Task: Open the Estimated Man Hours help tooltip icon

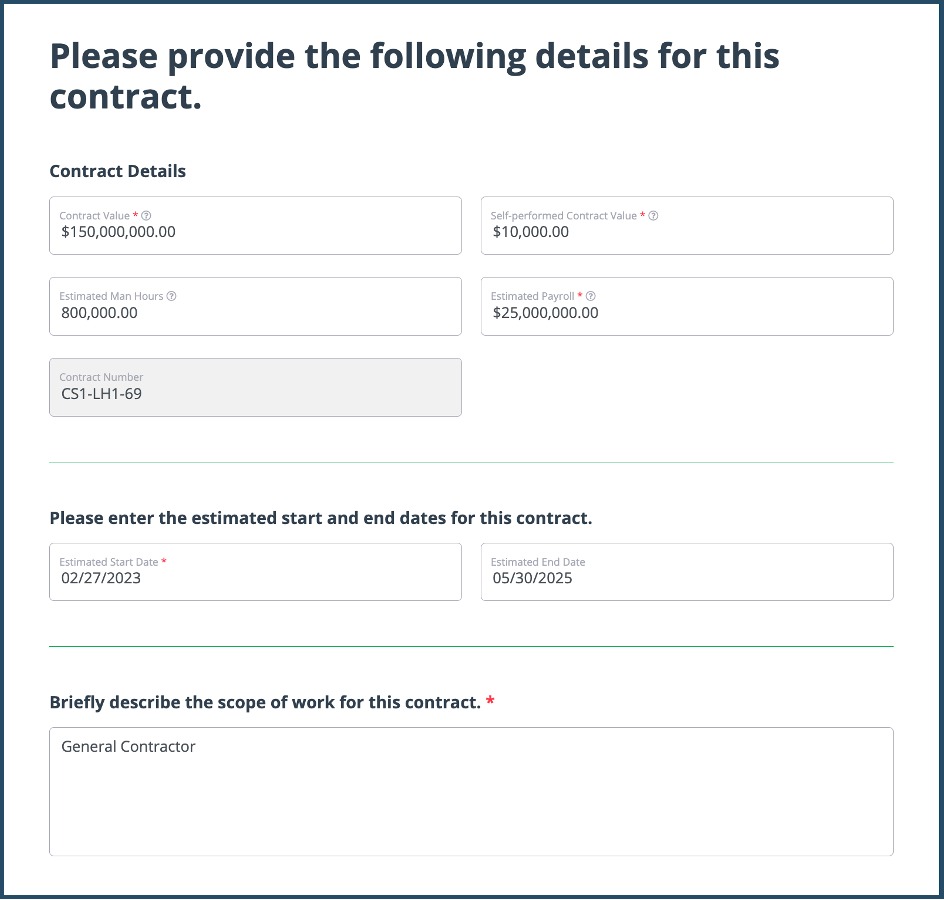Action: [x=171, y=297]
